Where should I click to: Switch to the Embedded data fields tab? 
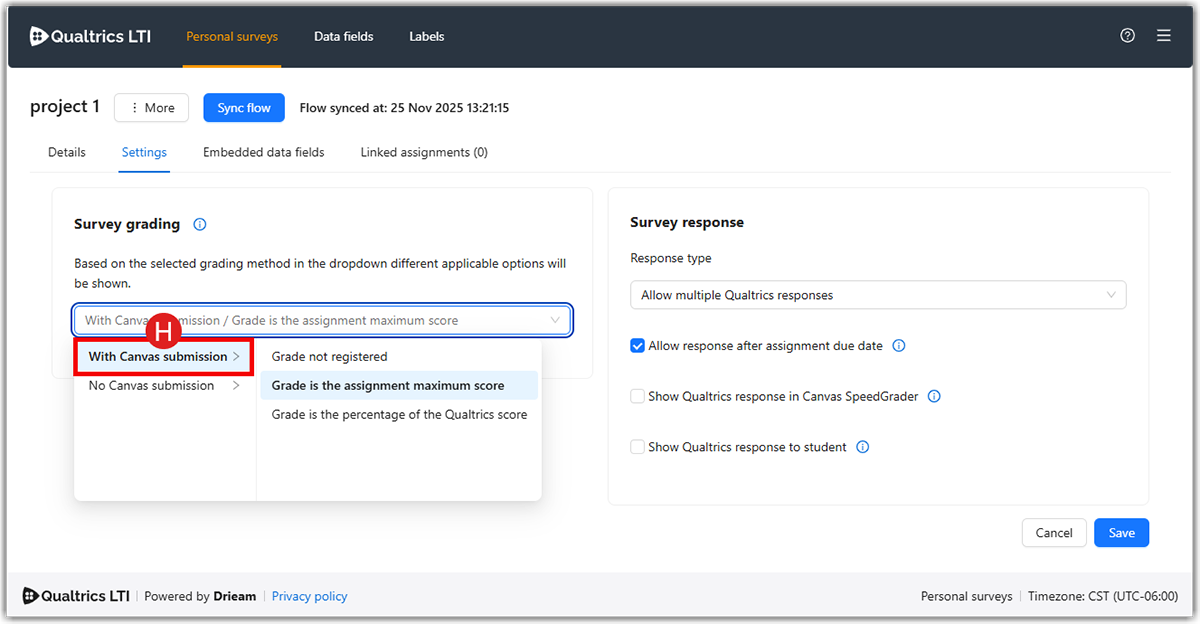pyautogui.click(x=263, y=153)
